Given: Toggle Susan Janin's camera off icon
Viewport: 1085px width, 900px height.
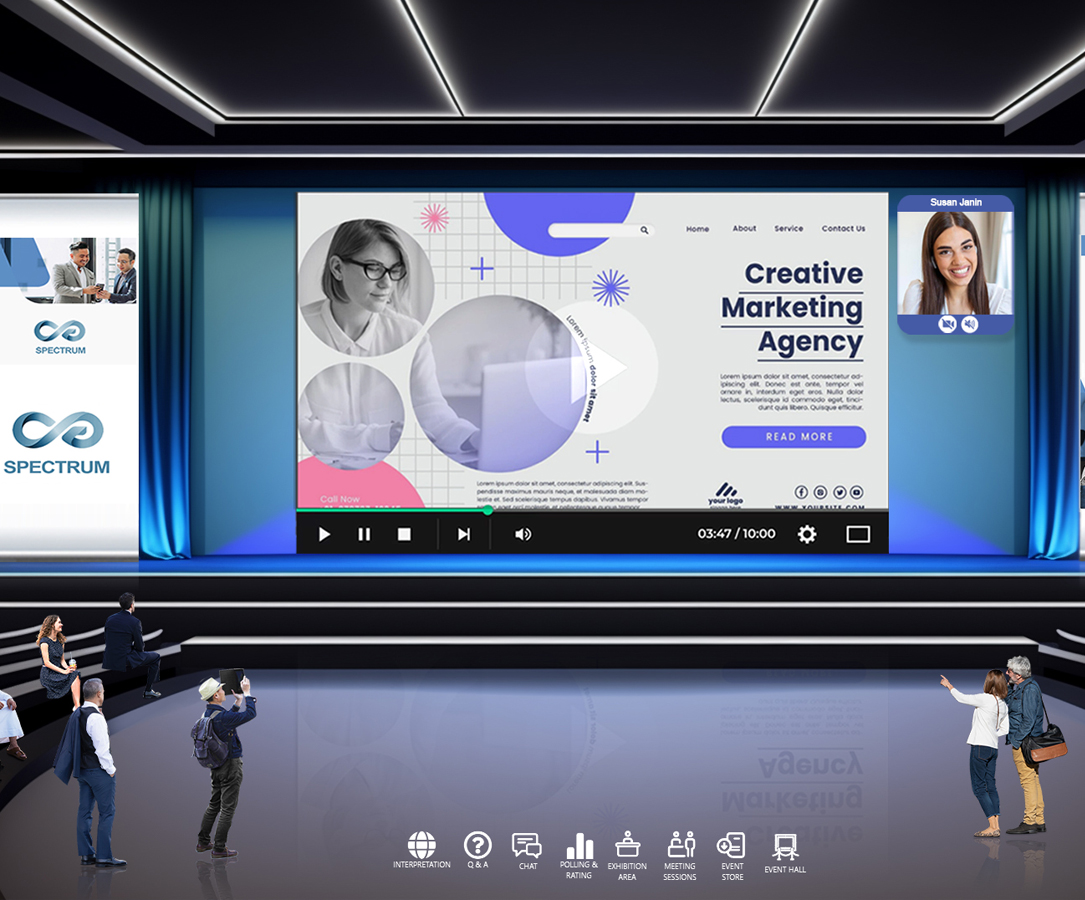Looking at the screenshot, I should pos(947,324).
